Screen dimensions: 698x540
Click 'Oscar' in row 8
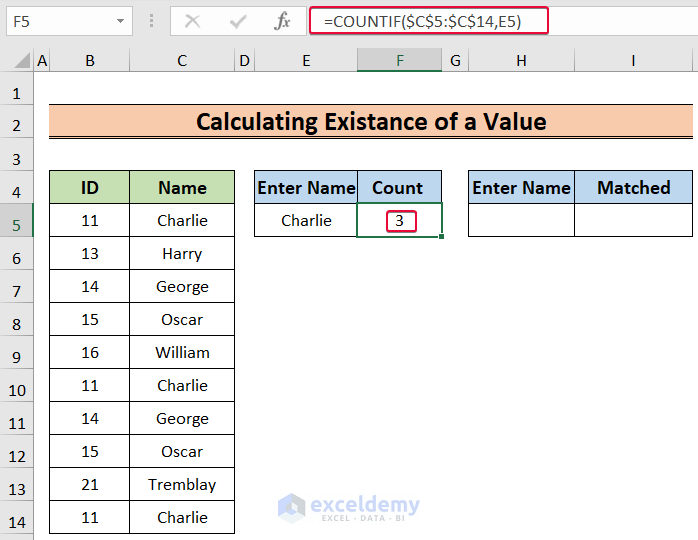click(182, 319)
